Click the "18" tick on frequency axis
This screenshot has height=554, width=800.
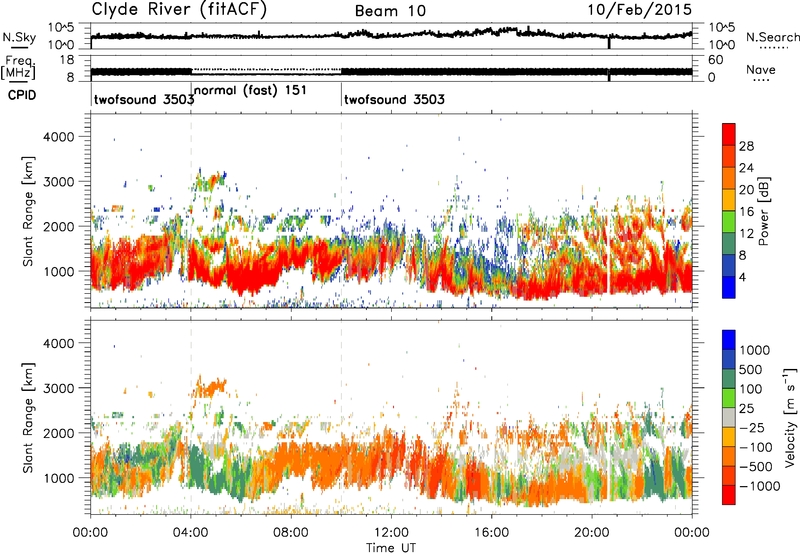[66, 60]
